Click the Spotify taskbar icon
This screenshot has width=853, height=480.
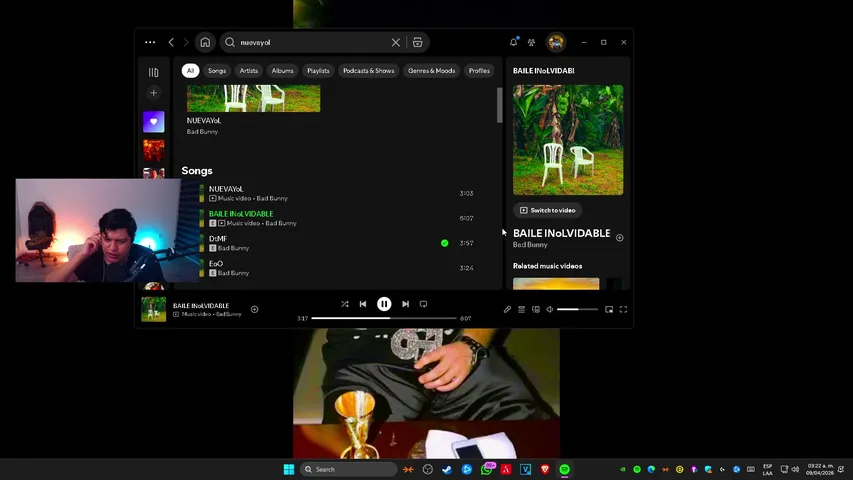(565, 469)
